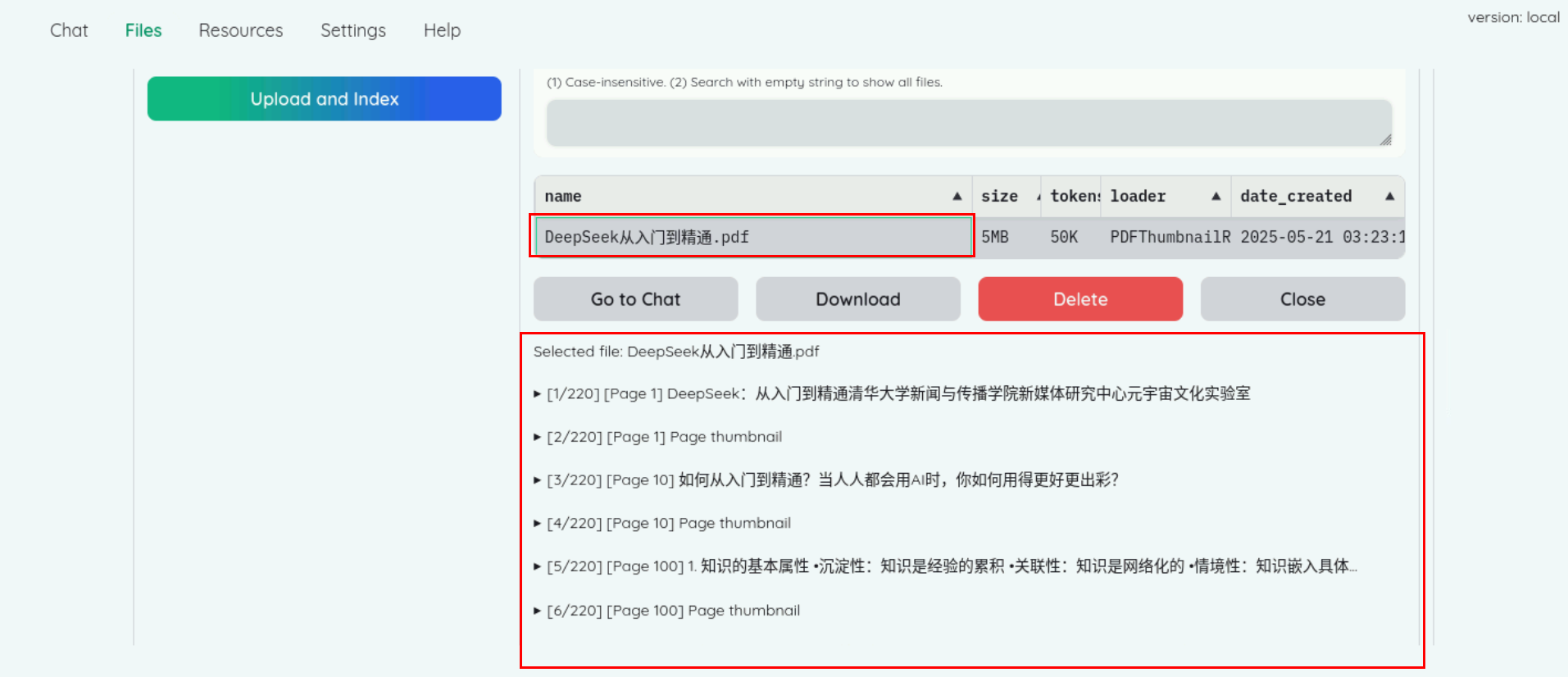Sort the table by loader arrow
Screen dimensions: 1568x677
pos(1216,196)
